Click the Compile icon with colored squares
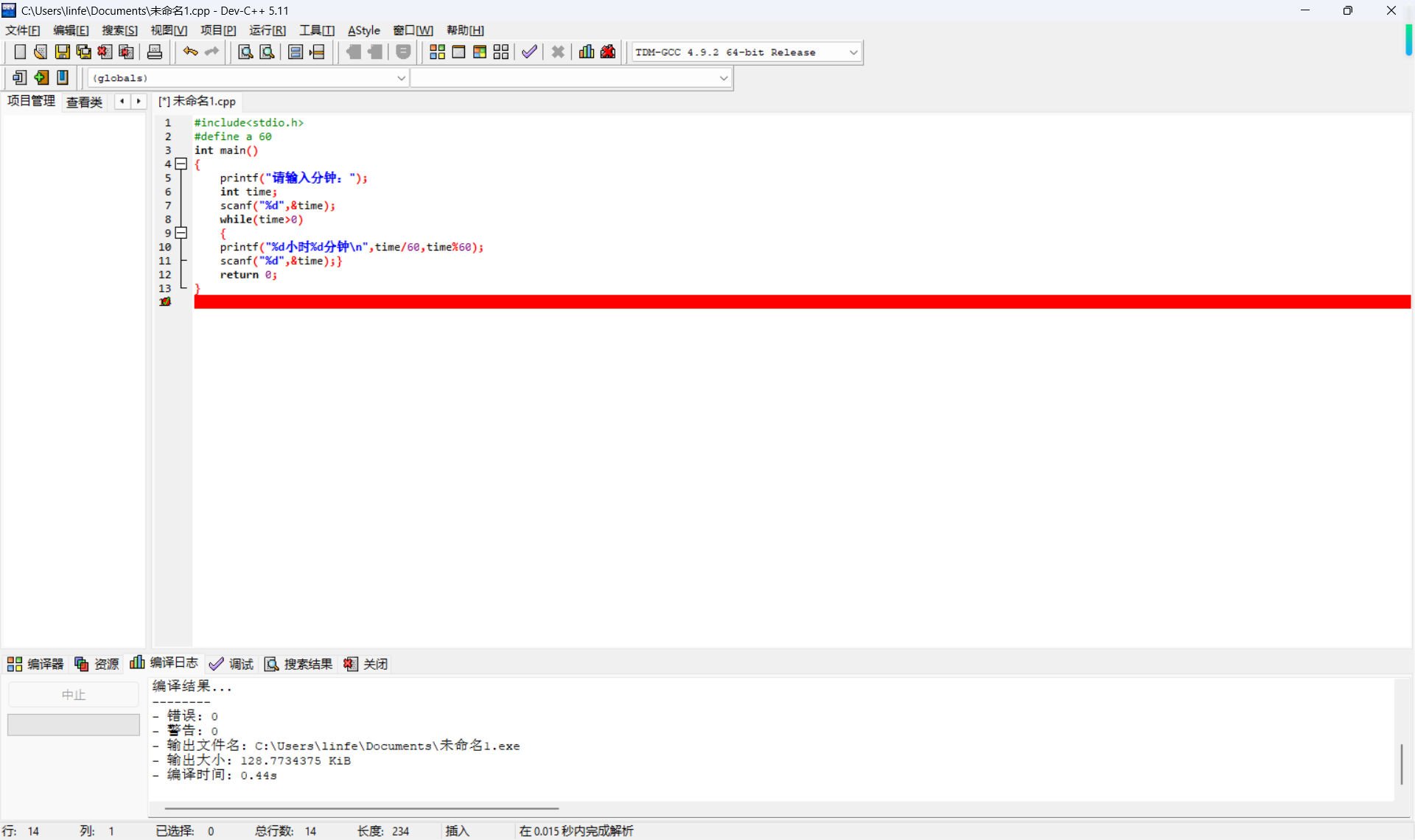This screenshot has width=1415, height=840. pyautogui.click(x=437, y=52)
